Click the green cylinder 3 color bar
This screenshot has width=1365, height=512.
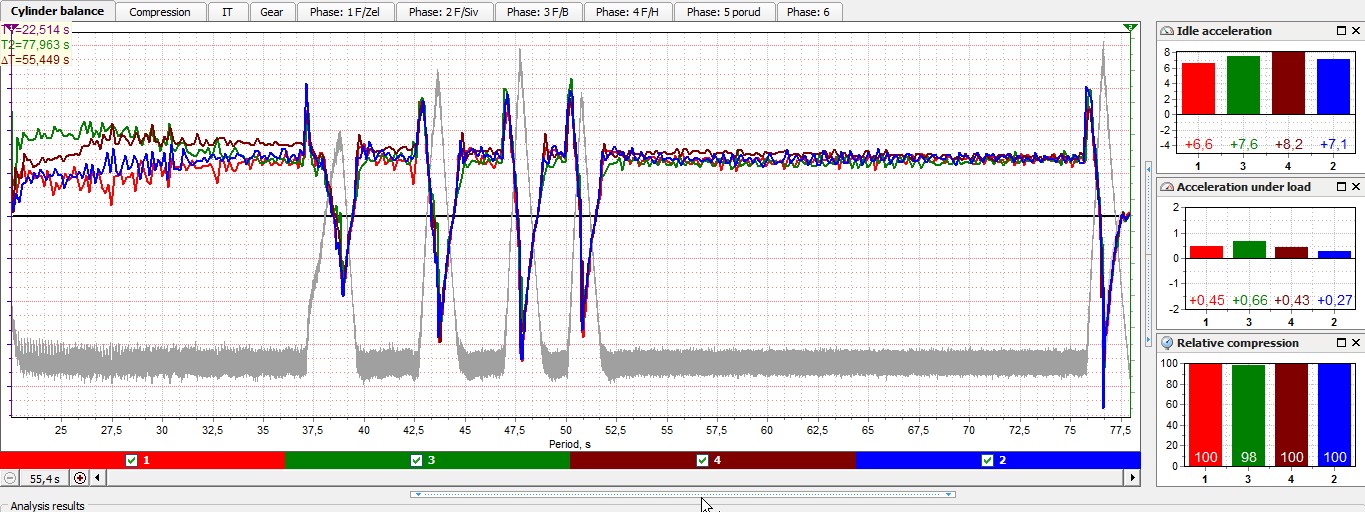point(427,460)
